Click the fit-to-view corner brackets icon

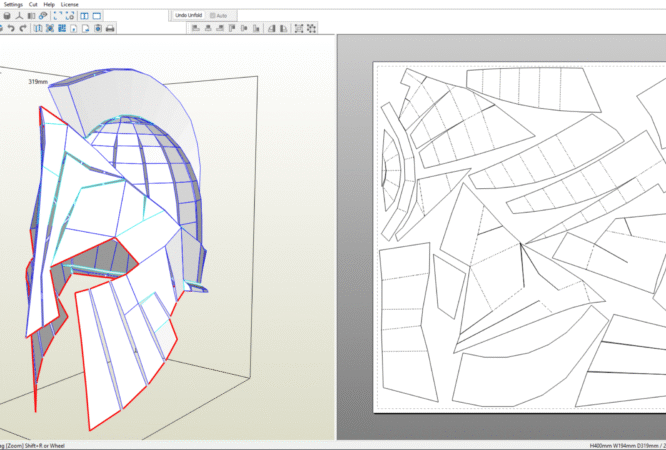coord(56,17)
